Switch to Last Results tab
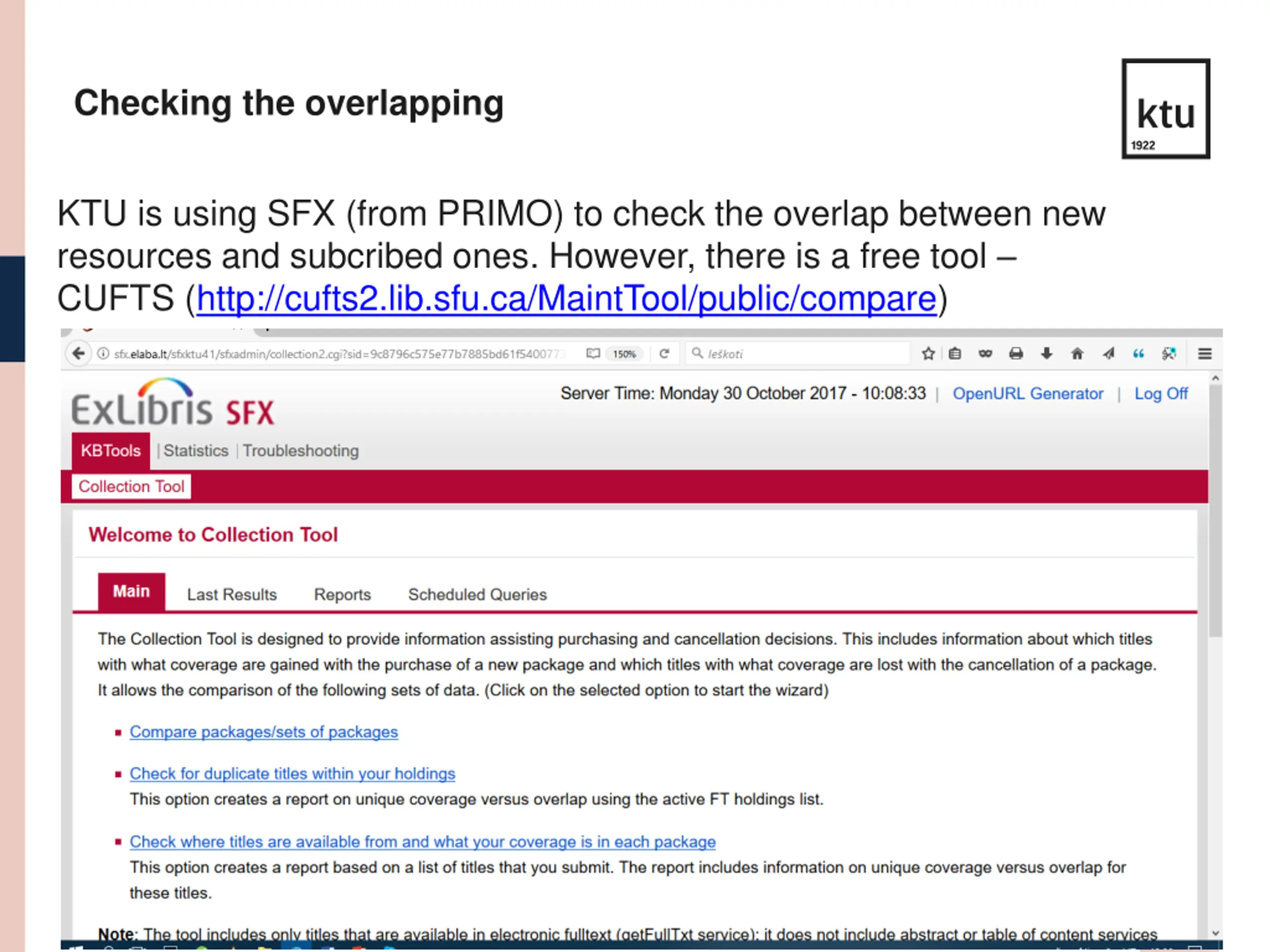This screenshot has height=952, width=1270. point(232,595)
